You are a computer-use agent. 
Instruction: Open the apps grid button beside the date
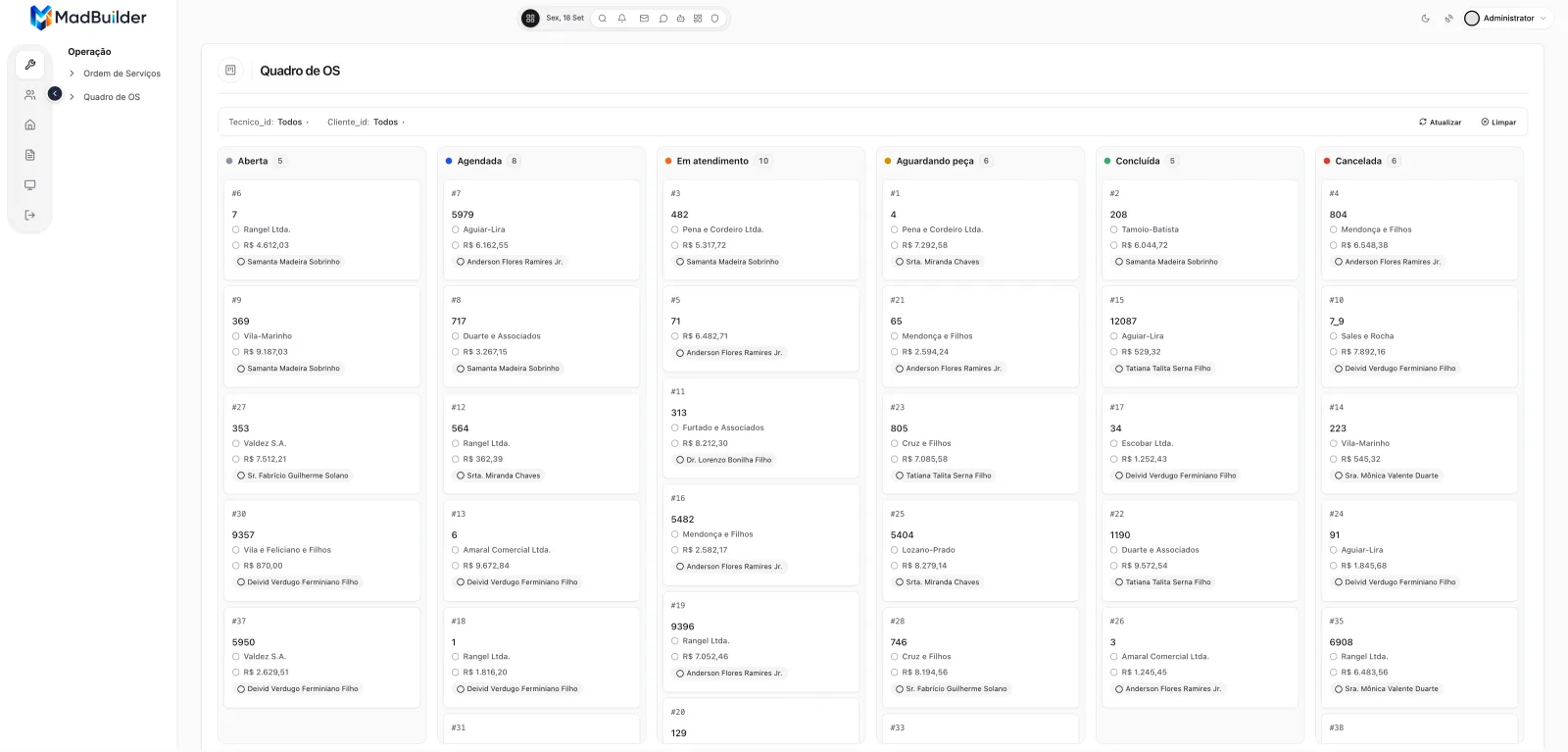(530, 18)
